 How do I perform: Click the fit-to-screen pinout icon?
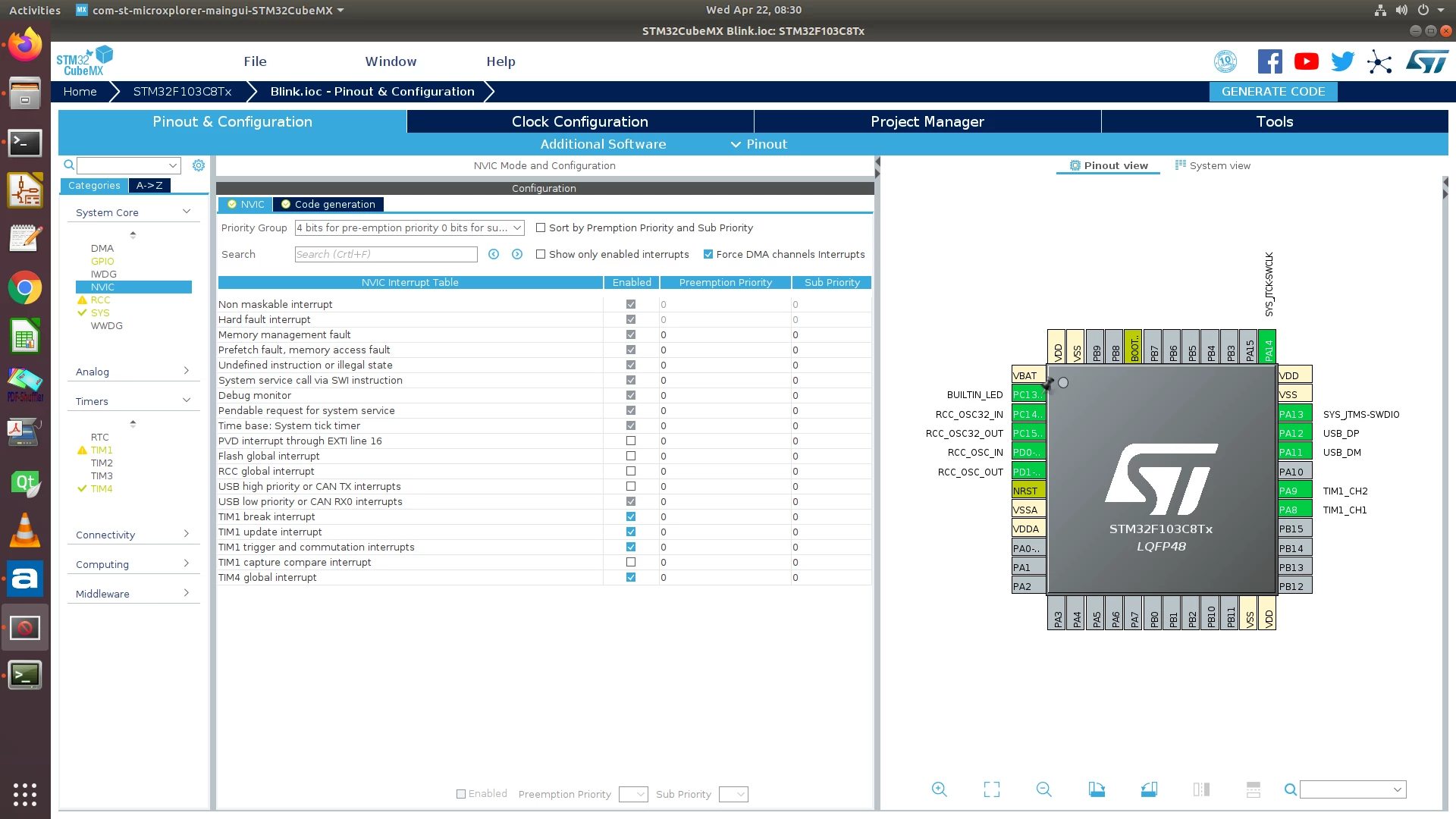click(991, 789)
